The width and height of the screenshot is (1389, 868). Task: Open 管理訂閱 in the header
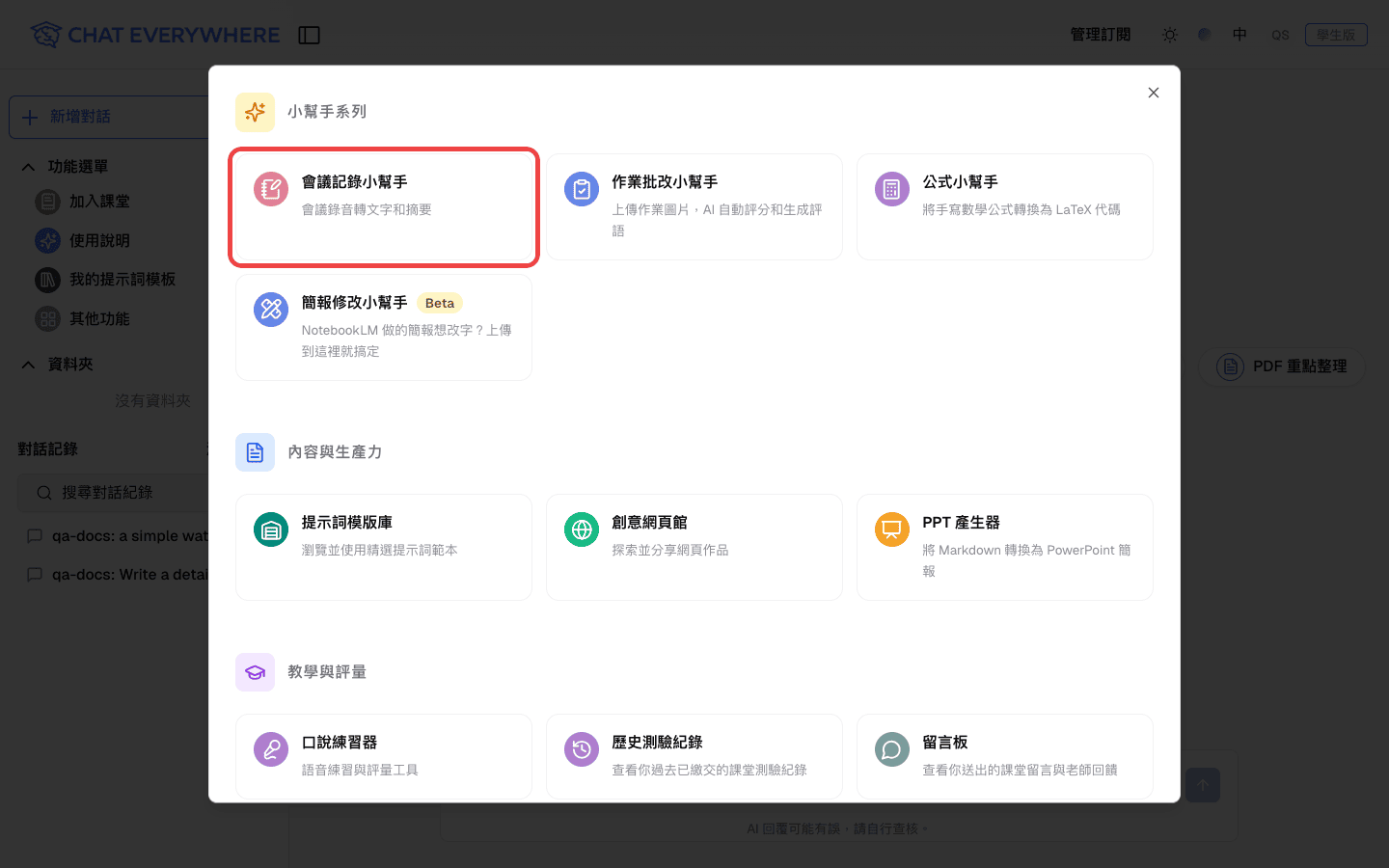coord(1101,35)
